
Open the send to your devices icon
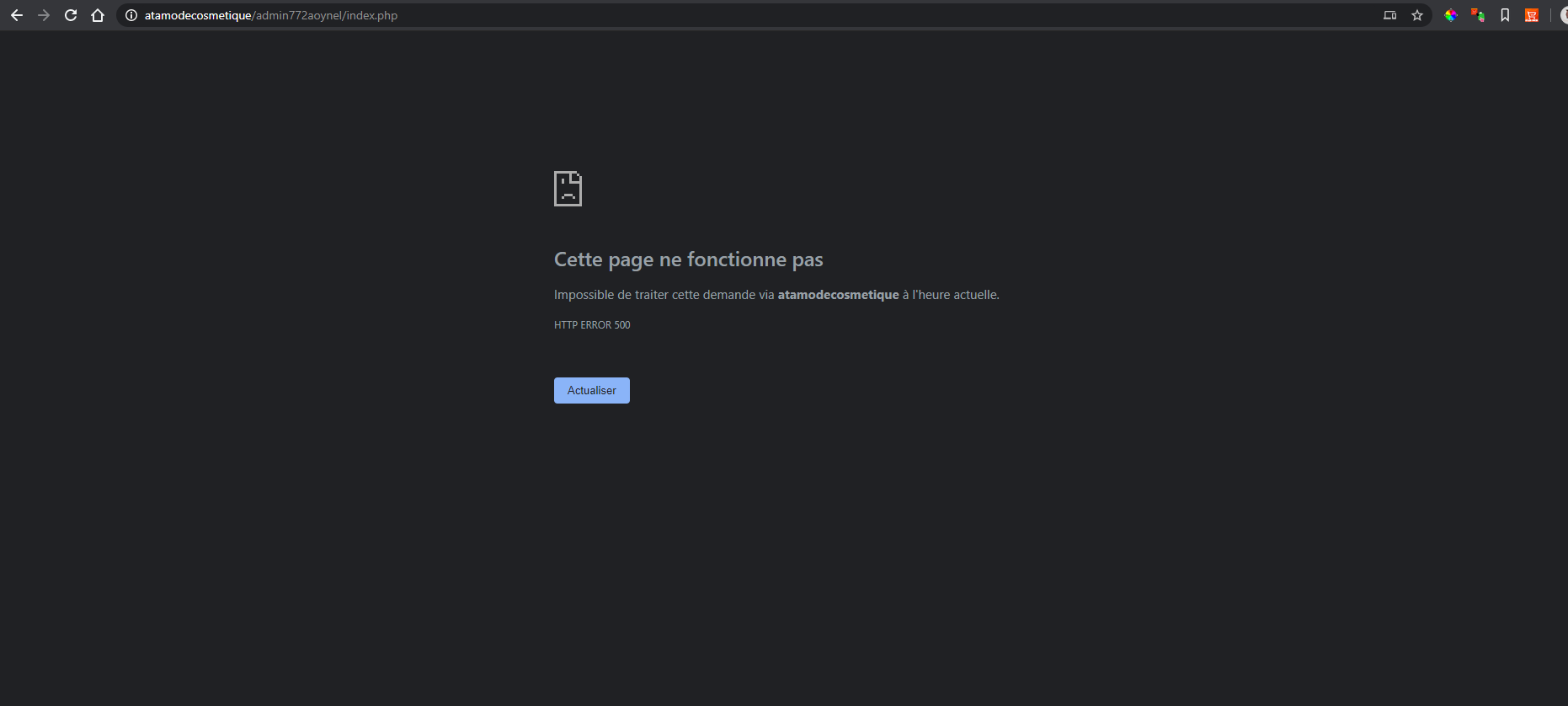(1390, 15)
